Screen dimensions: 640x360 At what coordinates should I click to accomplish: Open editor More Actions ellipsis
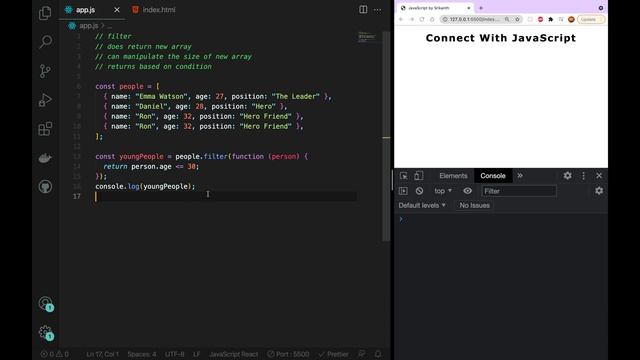point(378,10)
